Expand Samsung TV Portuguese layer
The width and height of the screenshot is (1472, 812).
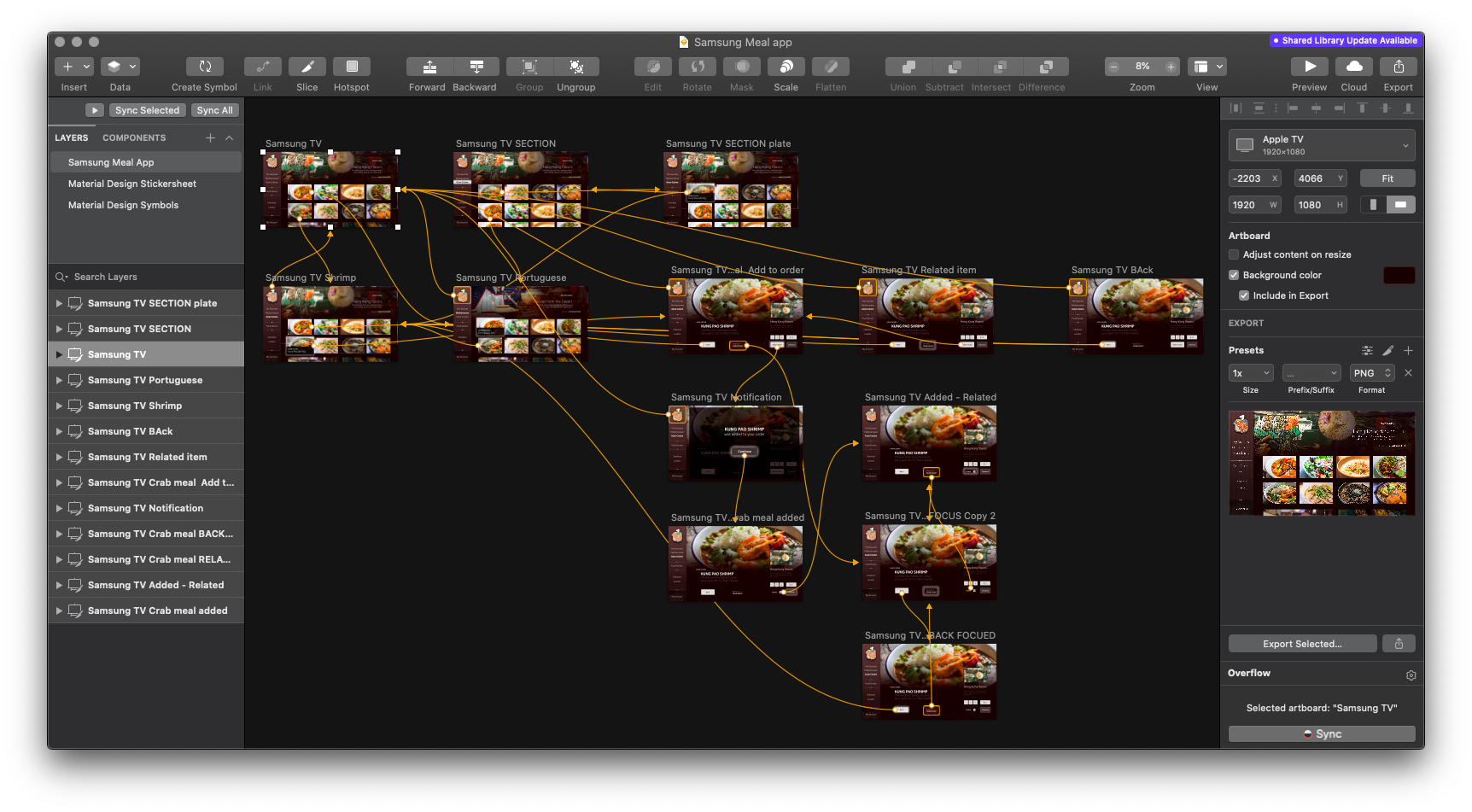(59, 380)
